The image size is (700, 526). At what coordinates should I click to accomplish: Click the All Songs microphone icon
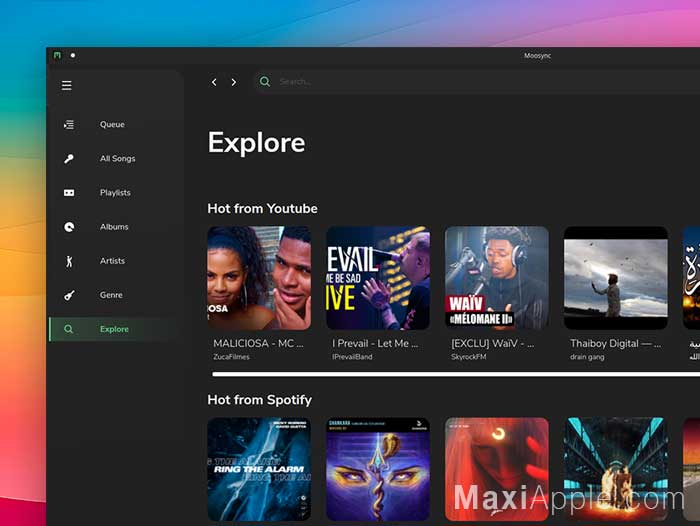click(69, 159)
